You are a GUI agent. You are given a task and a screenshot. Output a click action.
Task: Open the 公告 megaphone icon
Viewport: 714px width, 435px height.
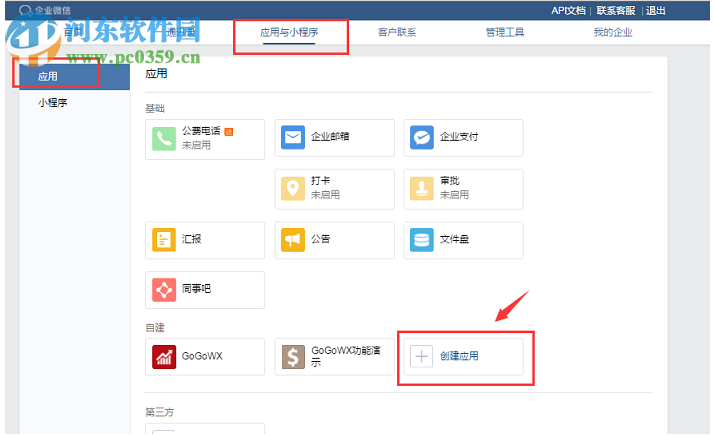point(293,240)
